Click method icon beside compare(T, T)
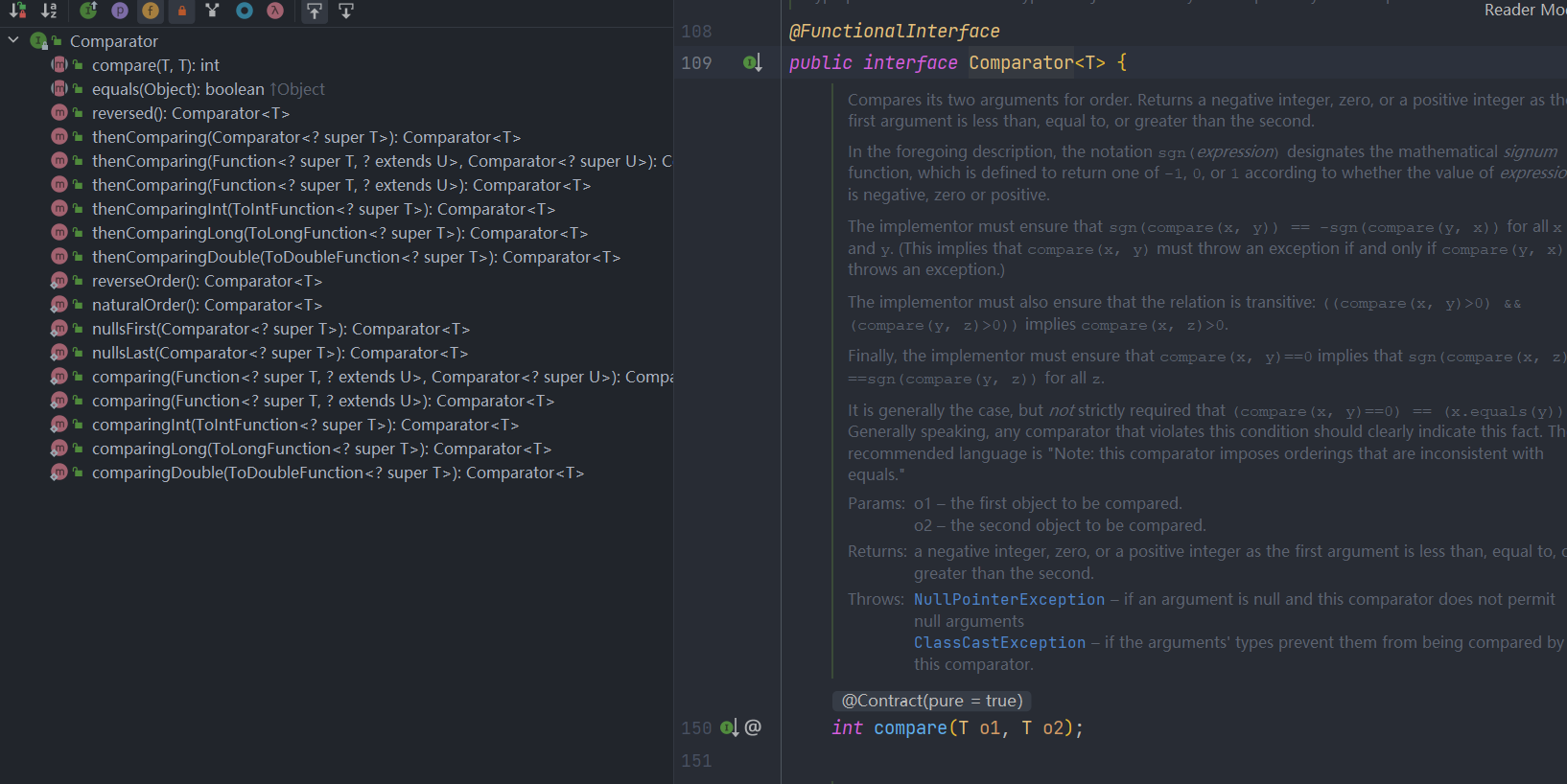The image size is (1567, 784). [x=59, y=64]
